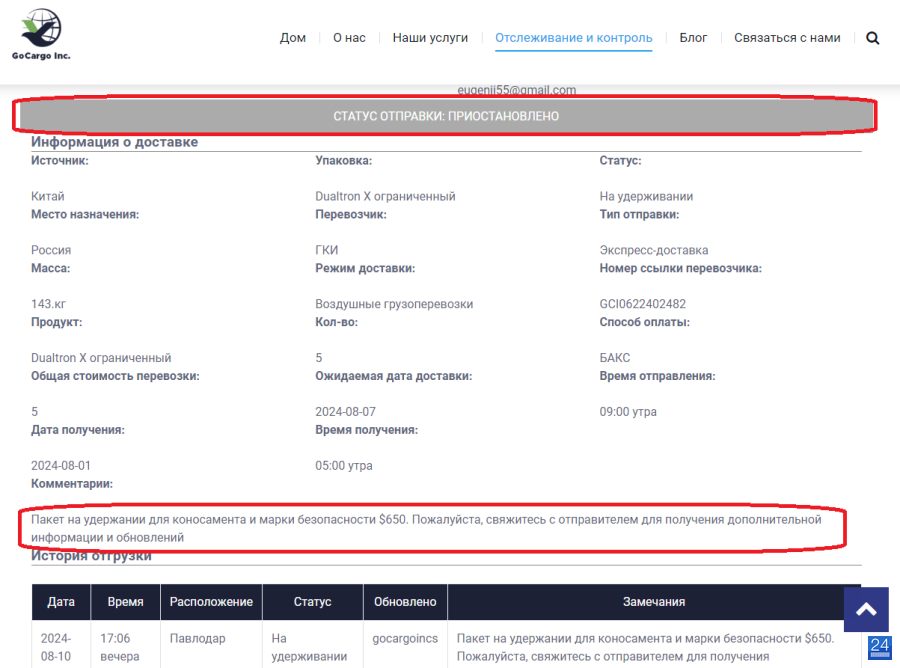900x668 pixels.
Task: Click the Ожидаемая дата доставки label
Action: pos(393,376)
